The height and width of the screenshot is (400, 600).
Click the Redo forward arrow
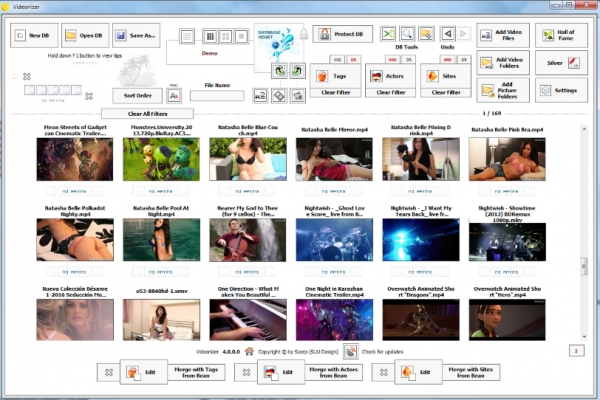click(463, 34)
